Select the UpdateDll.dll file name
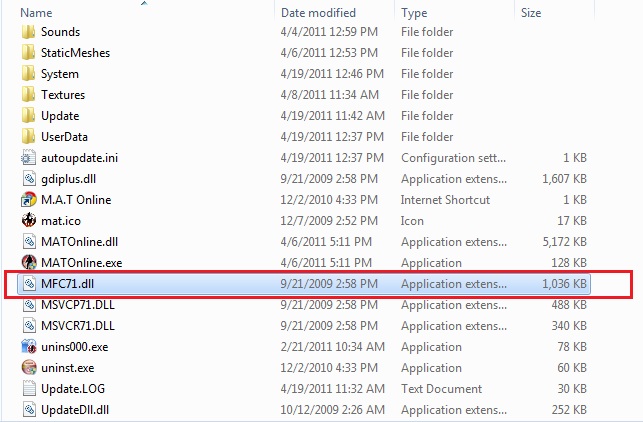 point(75,410)
